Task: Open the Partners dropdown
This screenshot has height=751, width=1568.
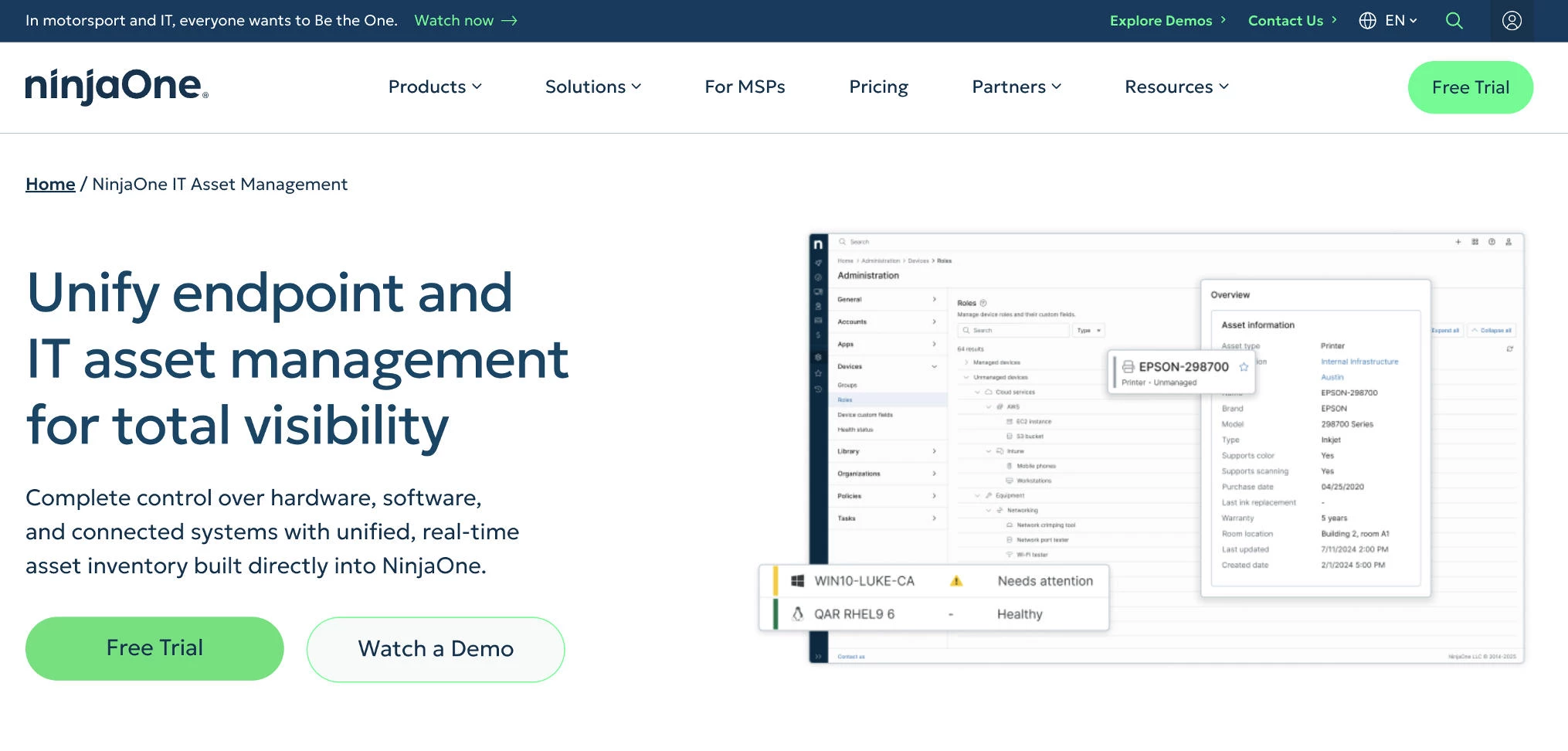Action: coord(1016,87)
